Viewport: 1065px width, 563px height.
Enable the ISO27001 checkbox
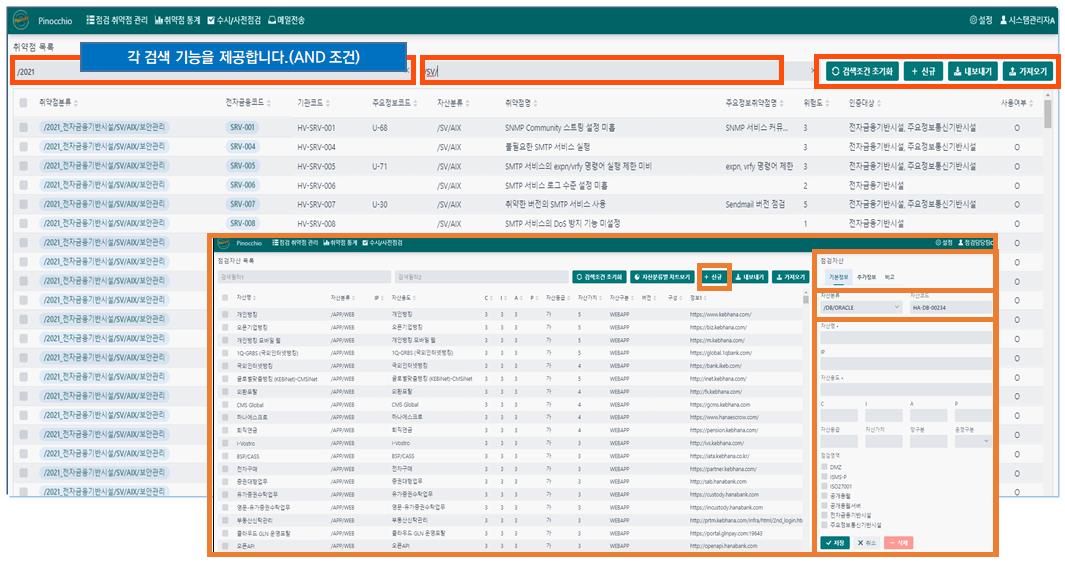click(x=825, y=486)
